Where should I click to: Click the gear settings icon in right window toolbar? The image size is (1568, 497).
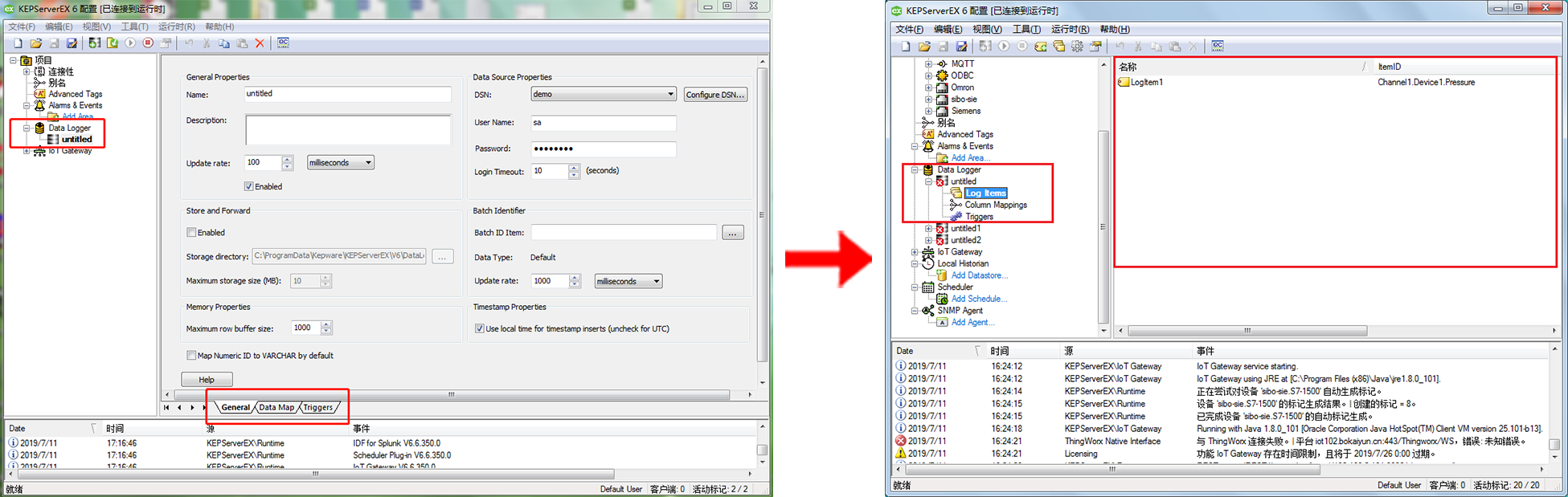(x=1077, y=47)
